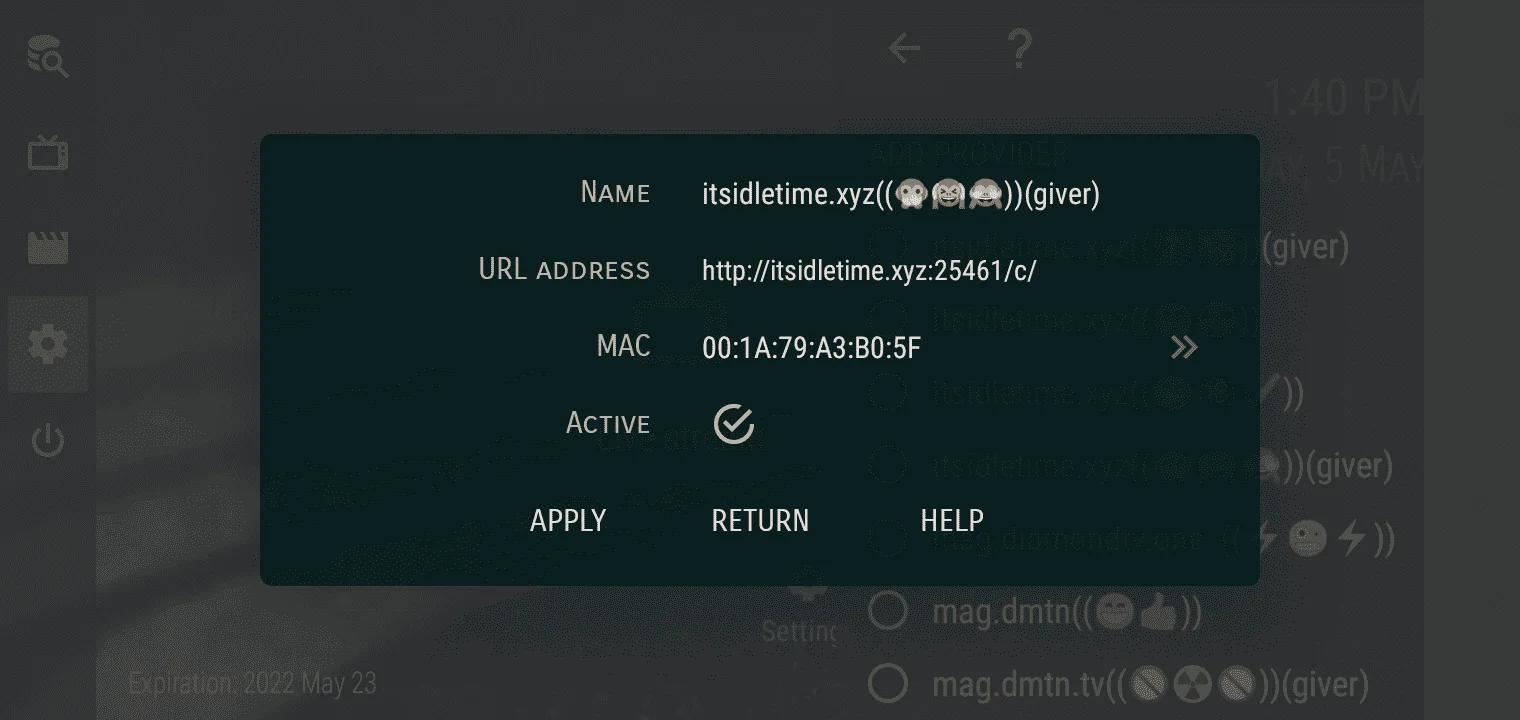Screen dimensions: 1520x720
Task: Click the HELP button in dialog
Action: click(x=952, y=521)
